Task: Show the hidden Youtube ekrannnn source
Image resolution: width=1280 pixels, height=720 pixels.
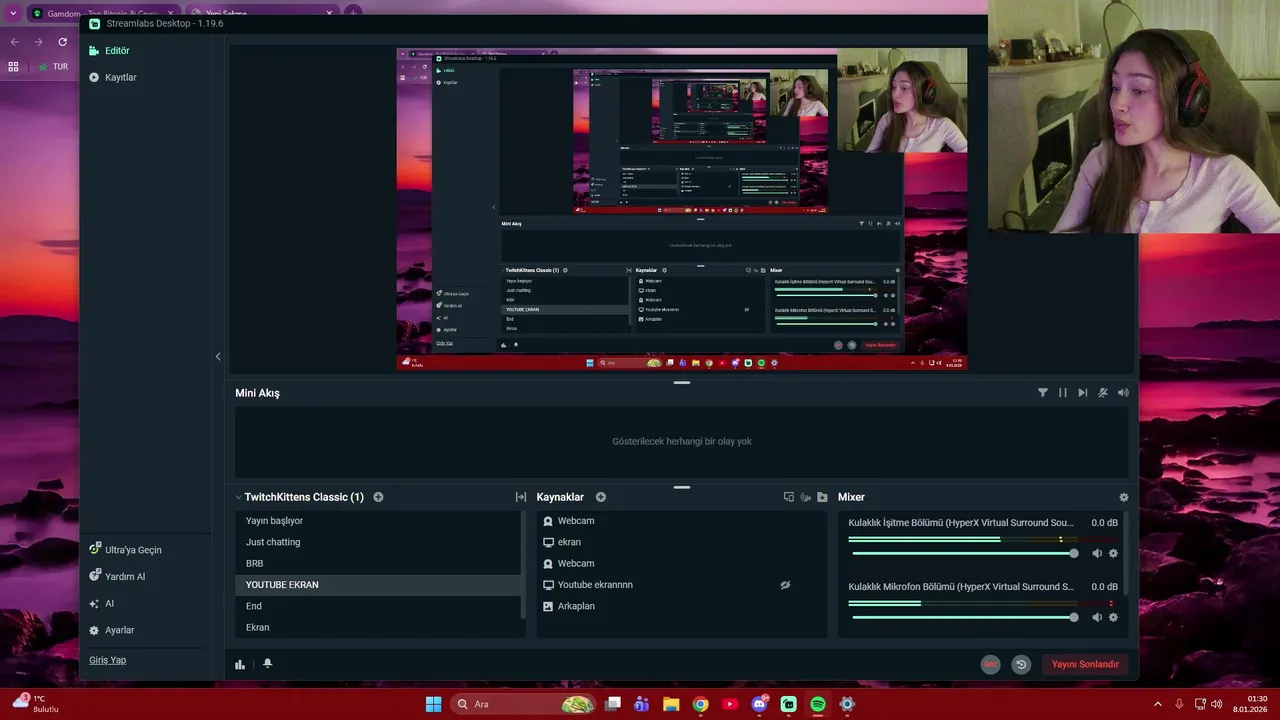Action: pos(785,585)
